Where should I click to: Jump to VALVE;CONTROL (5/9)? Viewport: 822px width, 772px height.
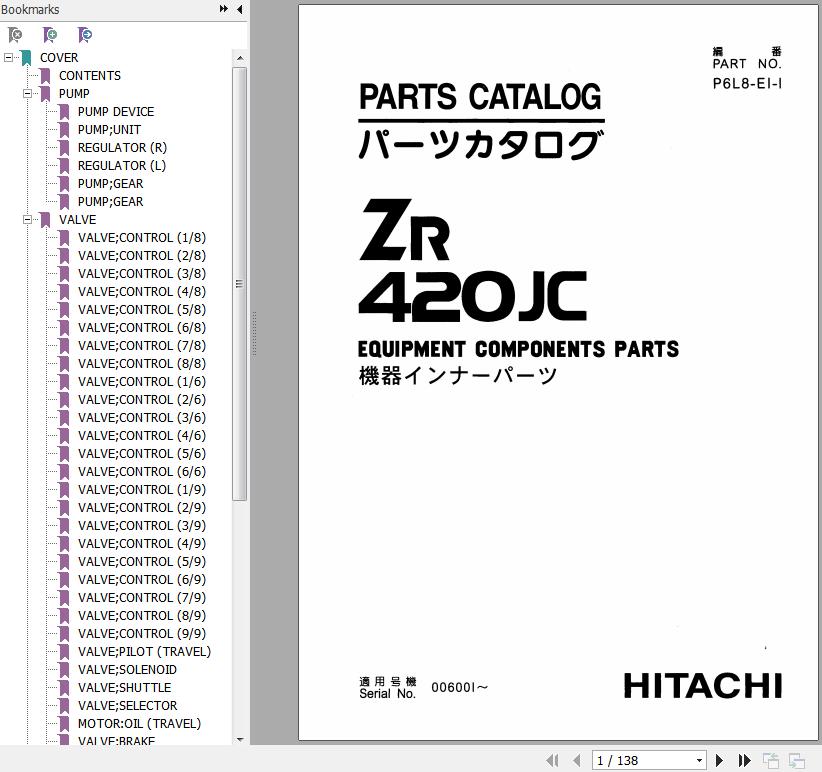point(142,561)
